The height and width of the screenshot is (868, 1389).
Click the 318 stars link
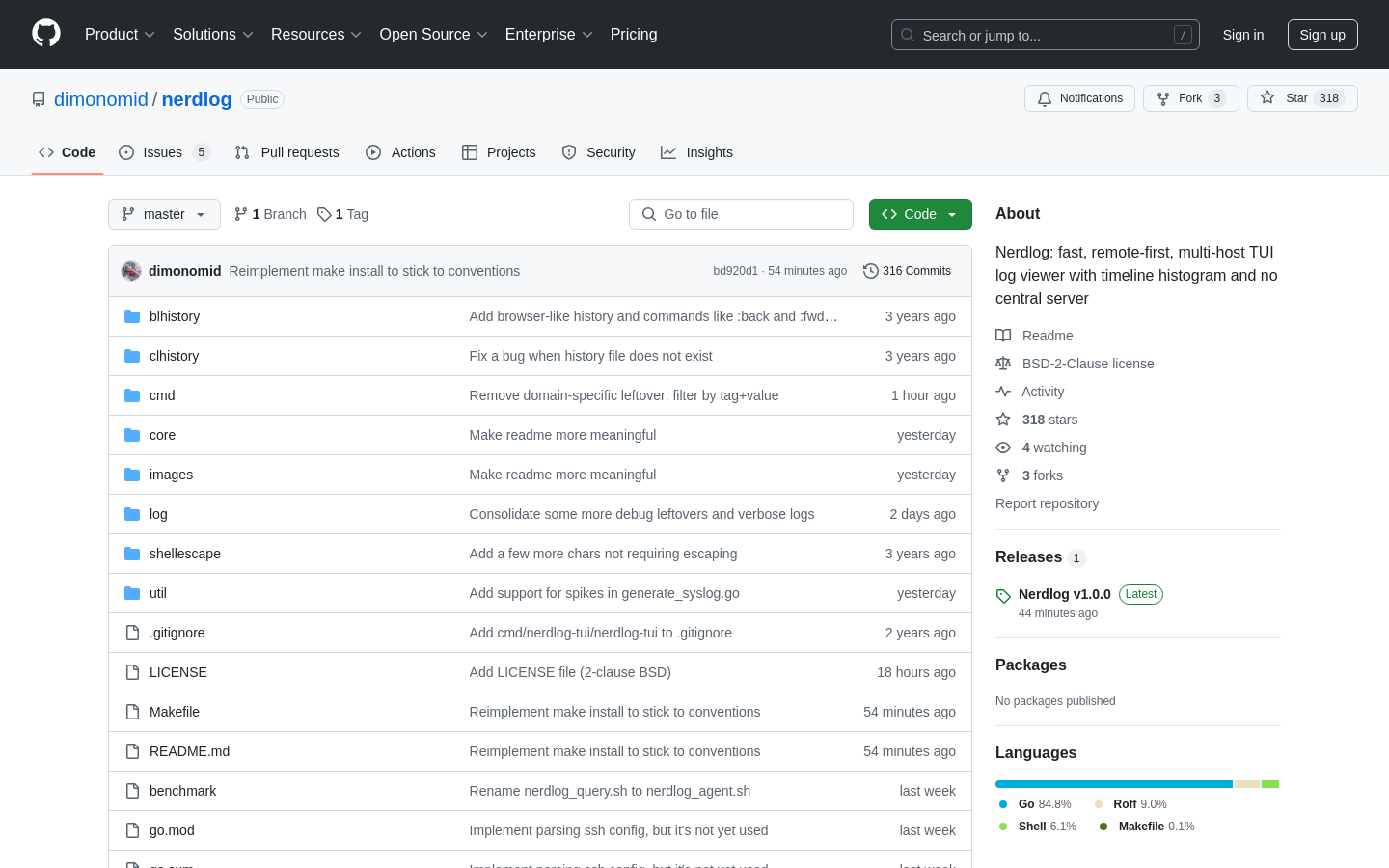1049,420
